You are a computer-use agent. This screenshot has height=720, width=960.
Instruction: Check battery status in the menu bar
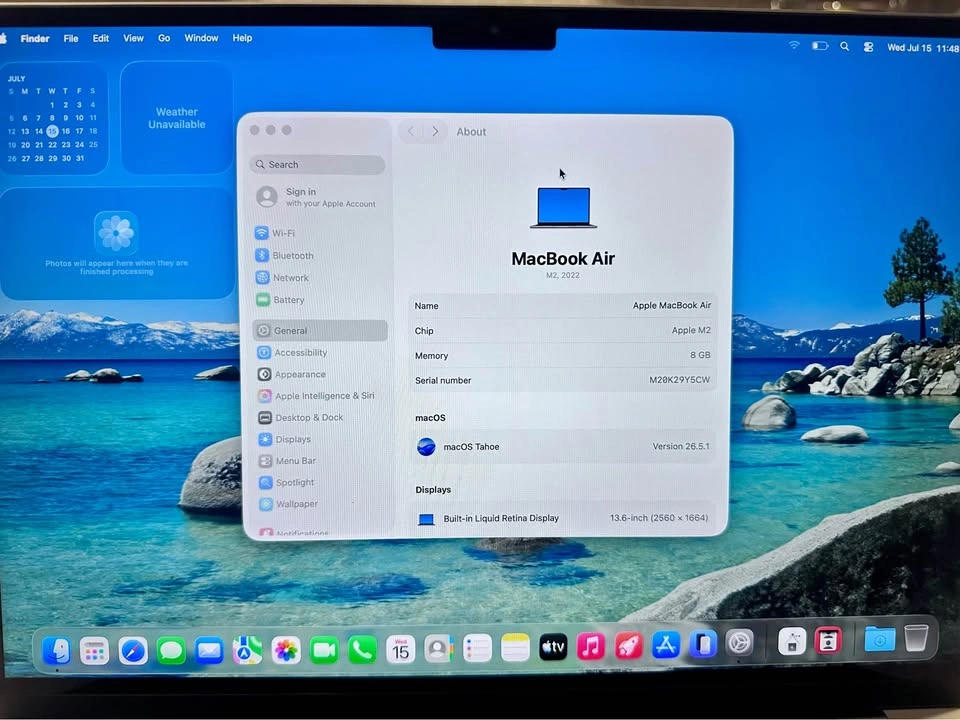pyautogui.click(x=820, y=46)
